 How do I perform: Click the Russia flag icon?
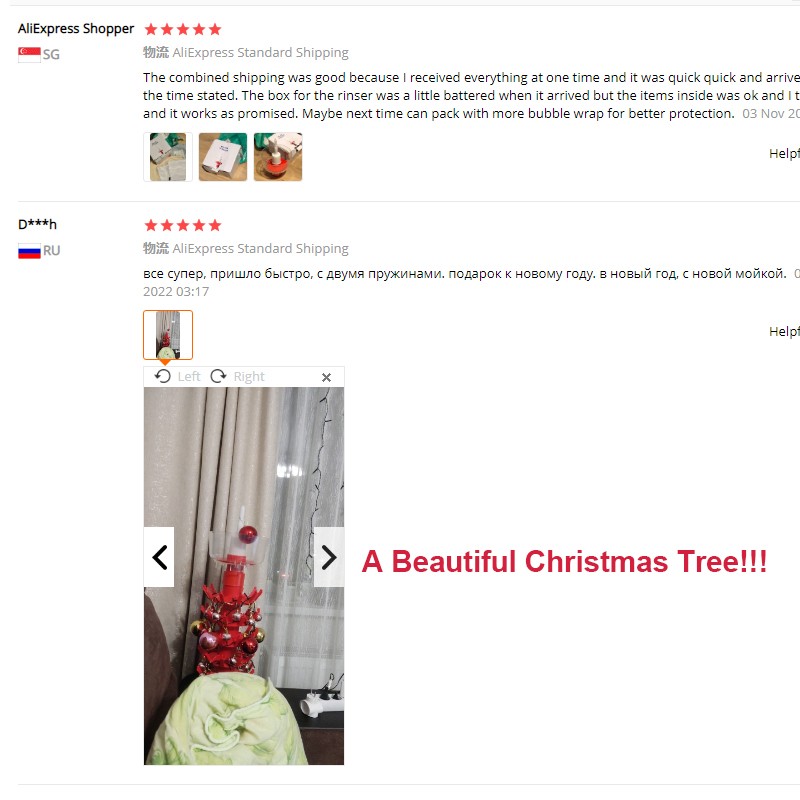[29, 251]
